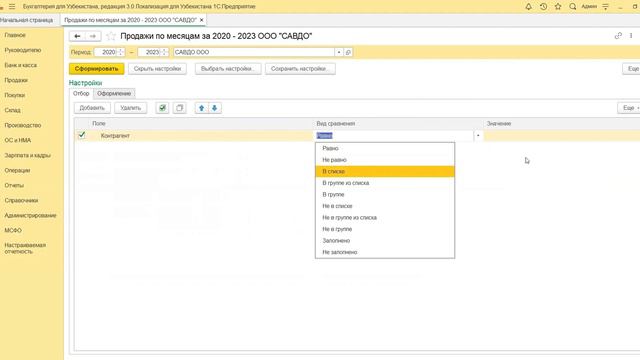Open Банк и касса section
640x360 pixels.
coord(20,65)
